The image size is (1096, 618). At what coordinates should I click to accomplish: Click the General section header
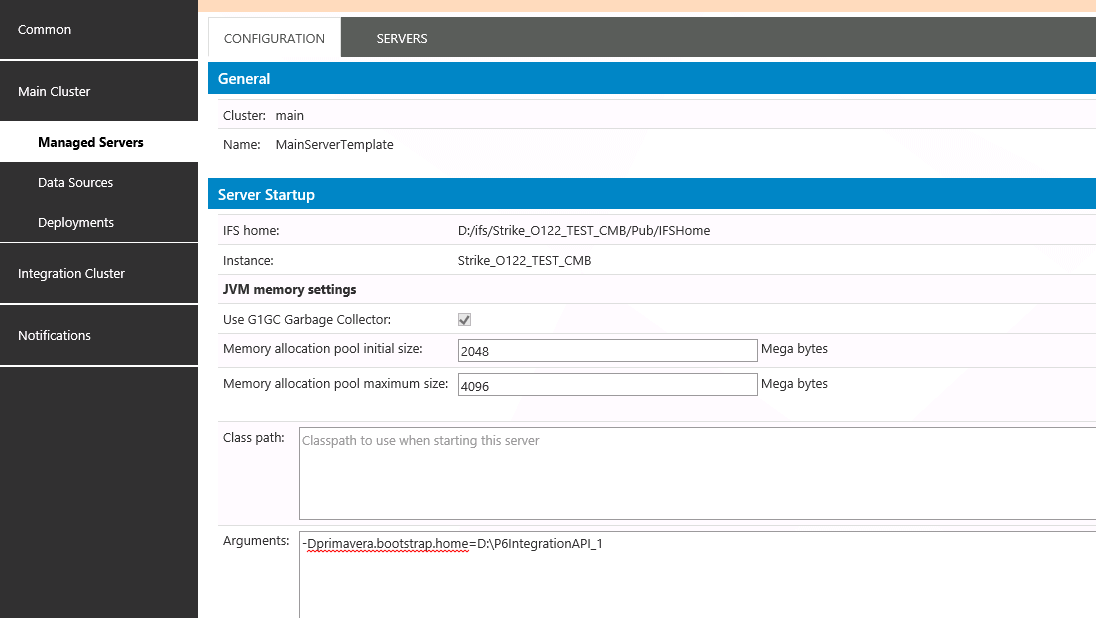click(244, 78)
